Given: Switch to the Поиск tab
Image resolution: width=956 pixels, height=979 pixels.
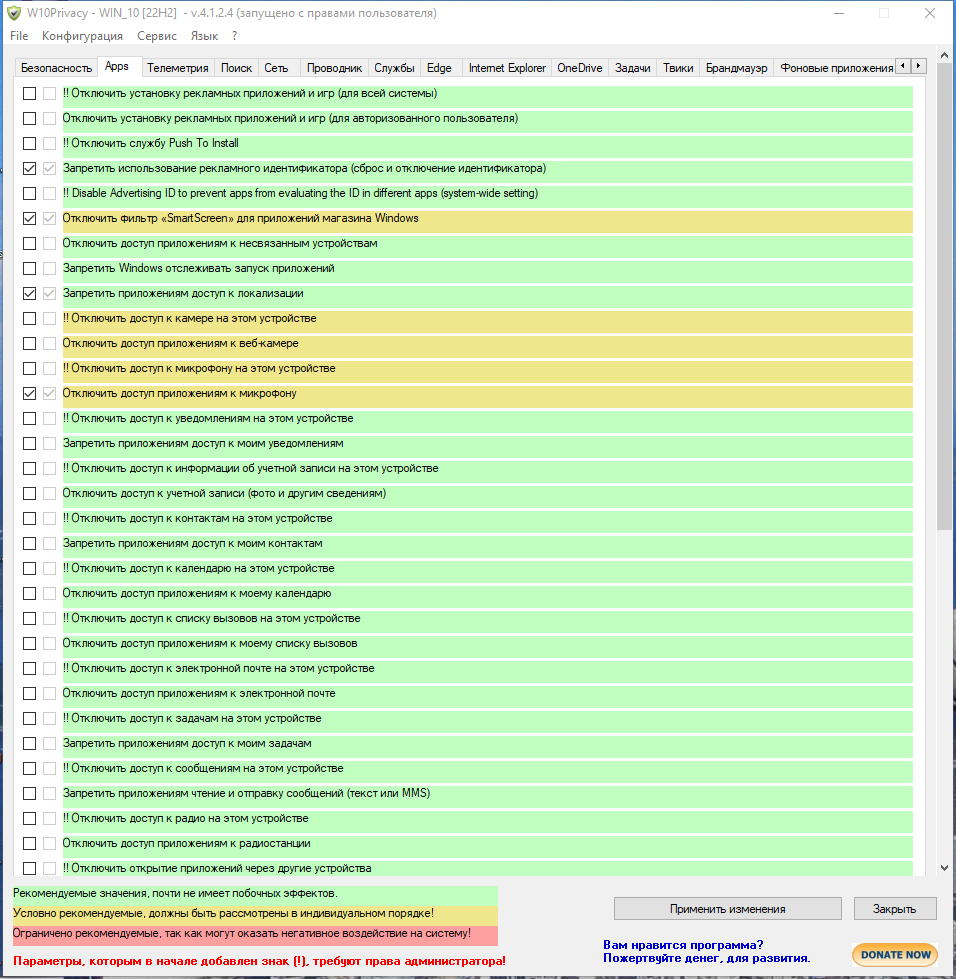Looking at the screenshot, I should (236, 68).
